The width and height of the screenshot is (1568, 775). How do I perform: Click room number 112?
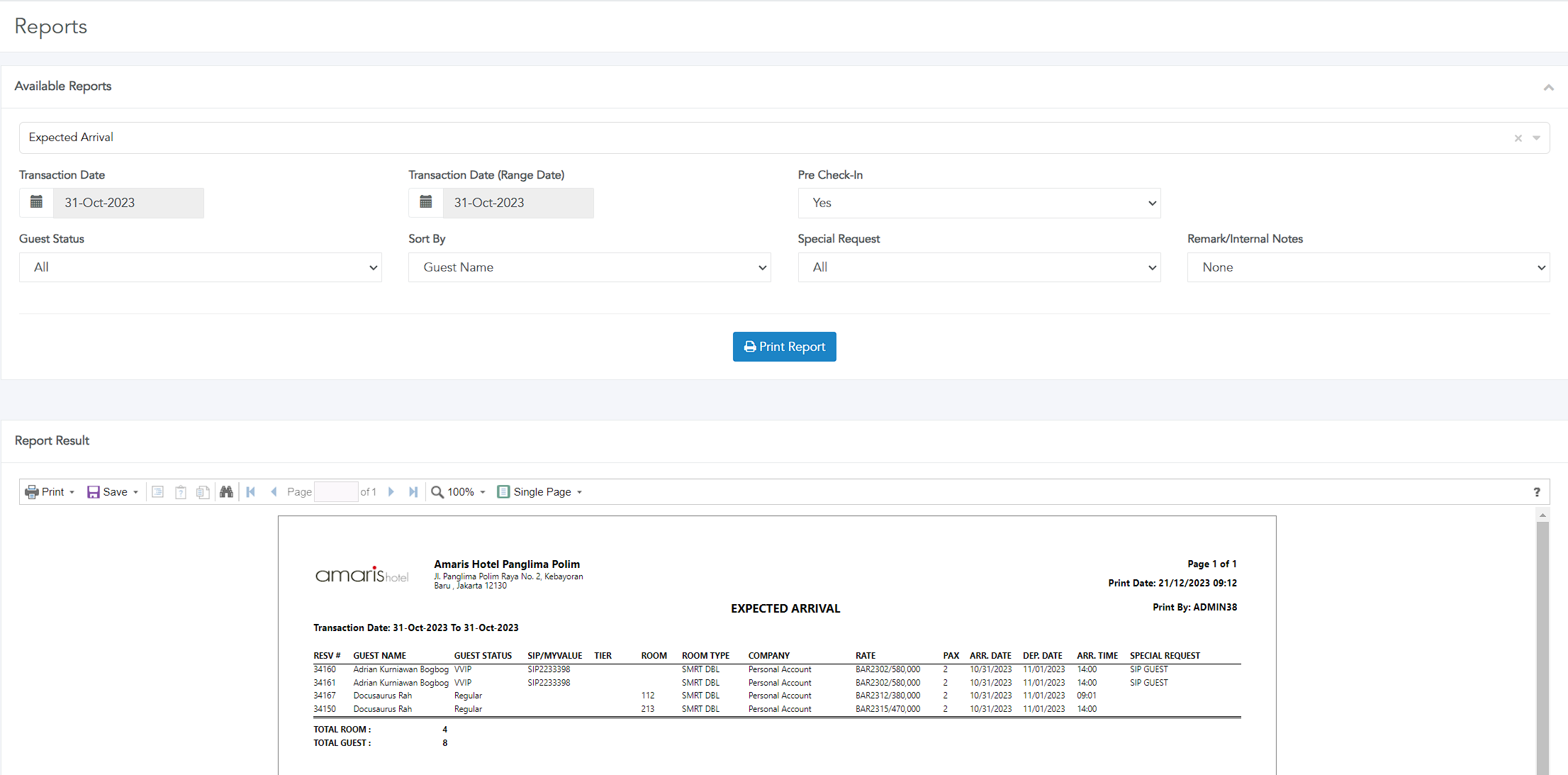(648, 696)
